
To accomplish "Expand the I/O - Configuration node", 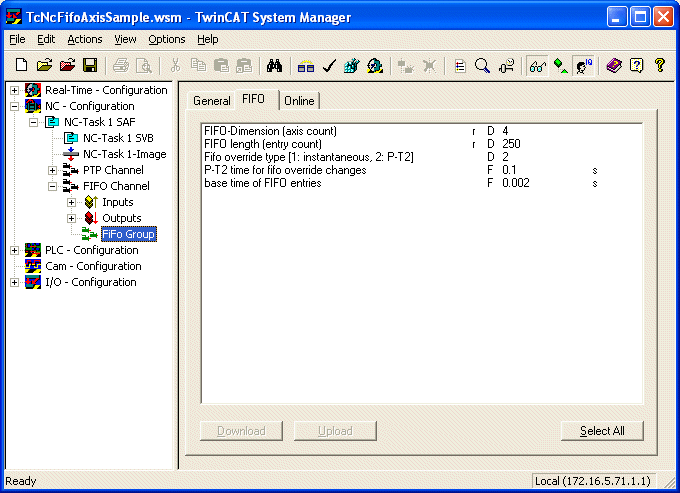I will (14, 282).
